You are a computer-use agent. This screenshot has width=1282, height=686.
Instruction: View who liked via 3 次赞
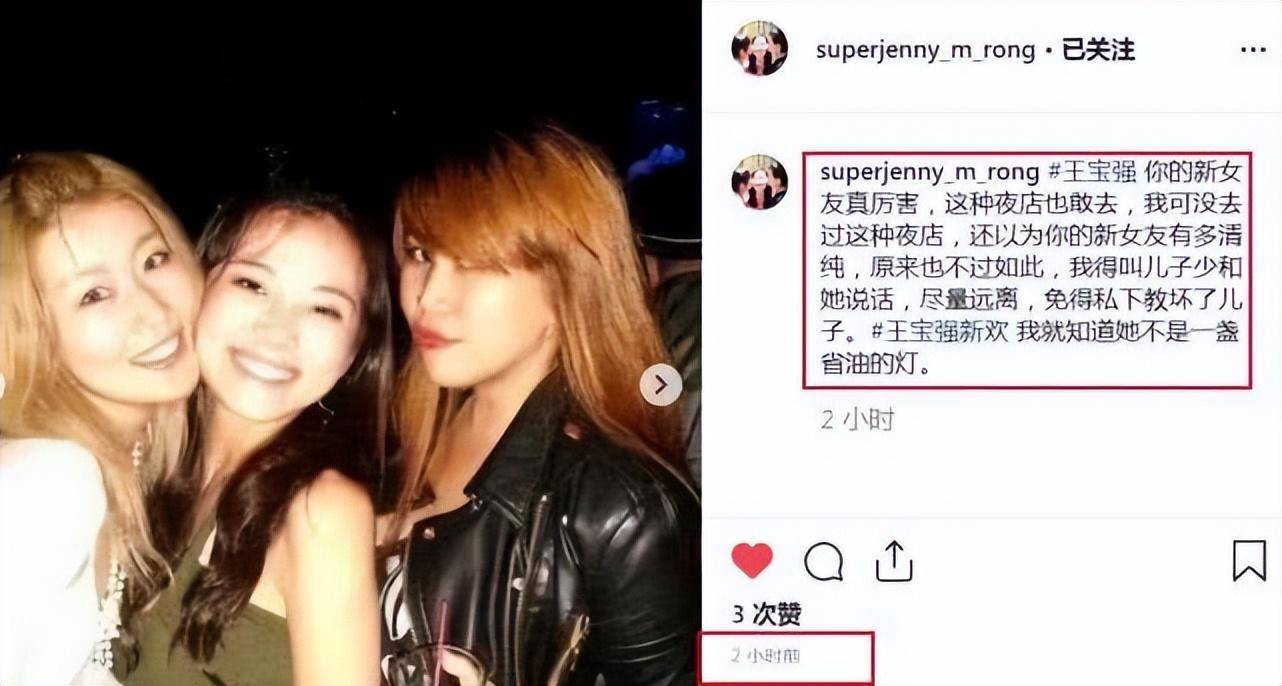click(x=767, y=613)
